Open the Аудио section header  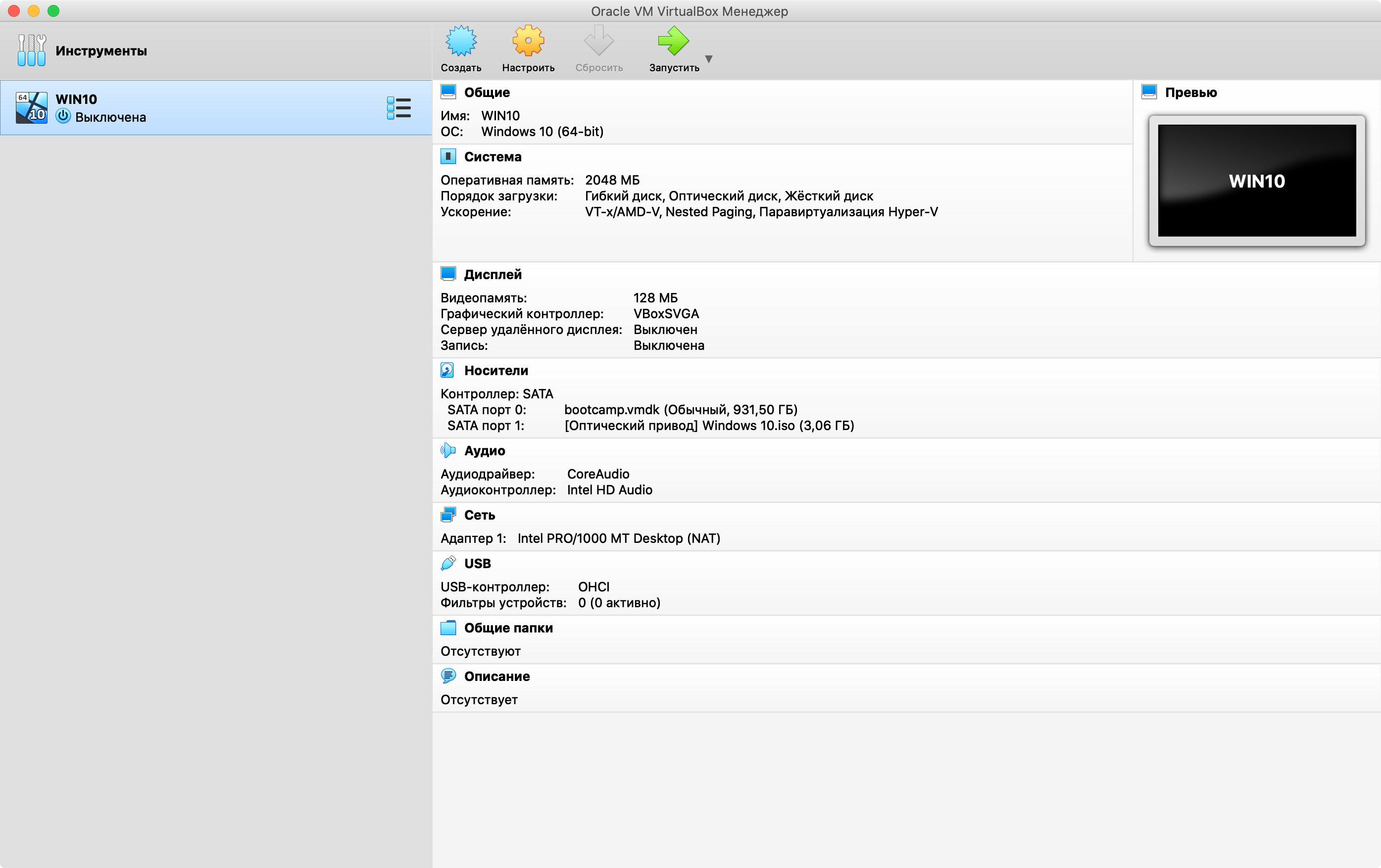pyautogui.click(x=485, y=451)
